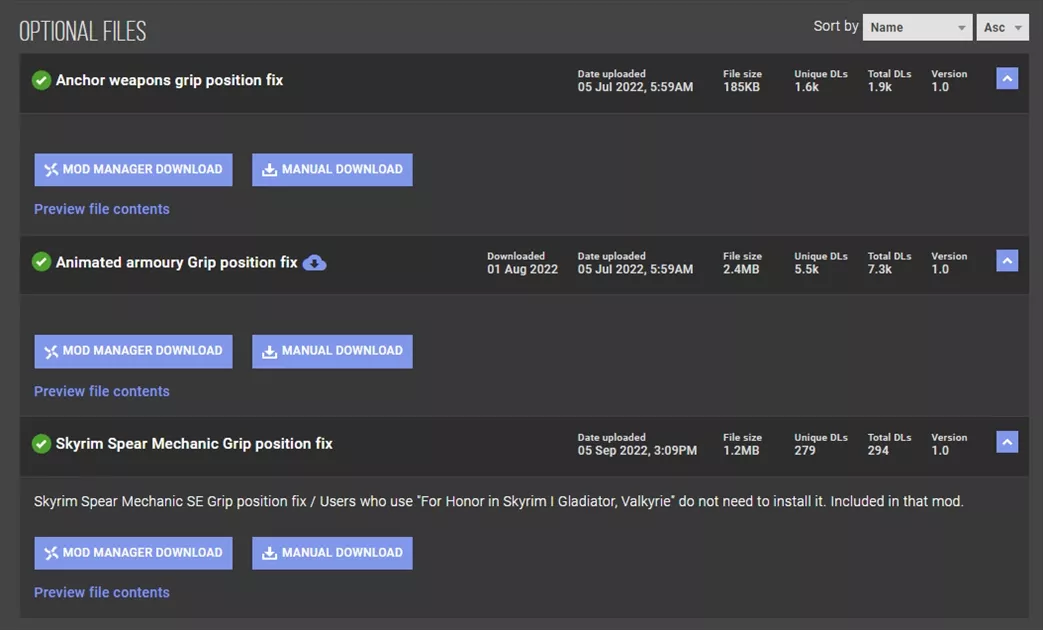
Task: Click upload date 05 Sep 2022, 3:09PM
Action: pos(637,450)
